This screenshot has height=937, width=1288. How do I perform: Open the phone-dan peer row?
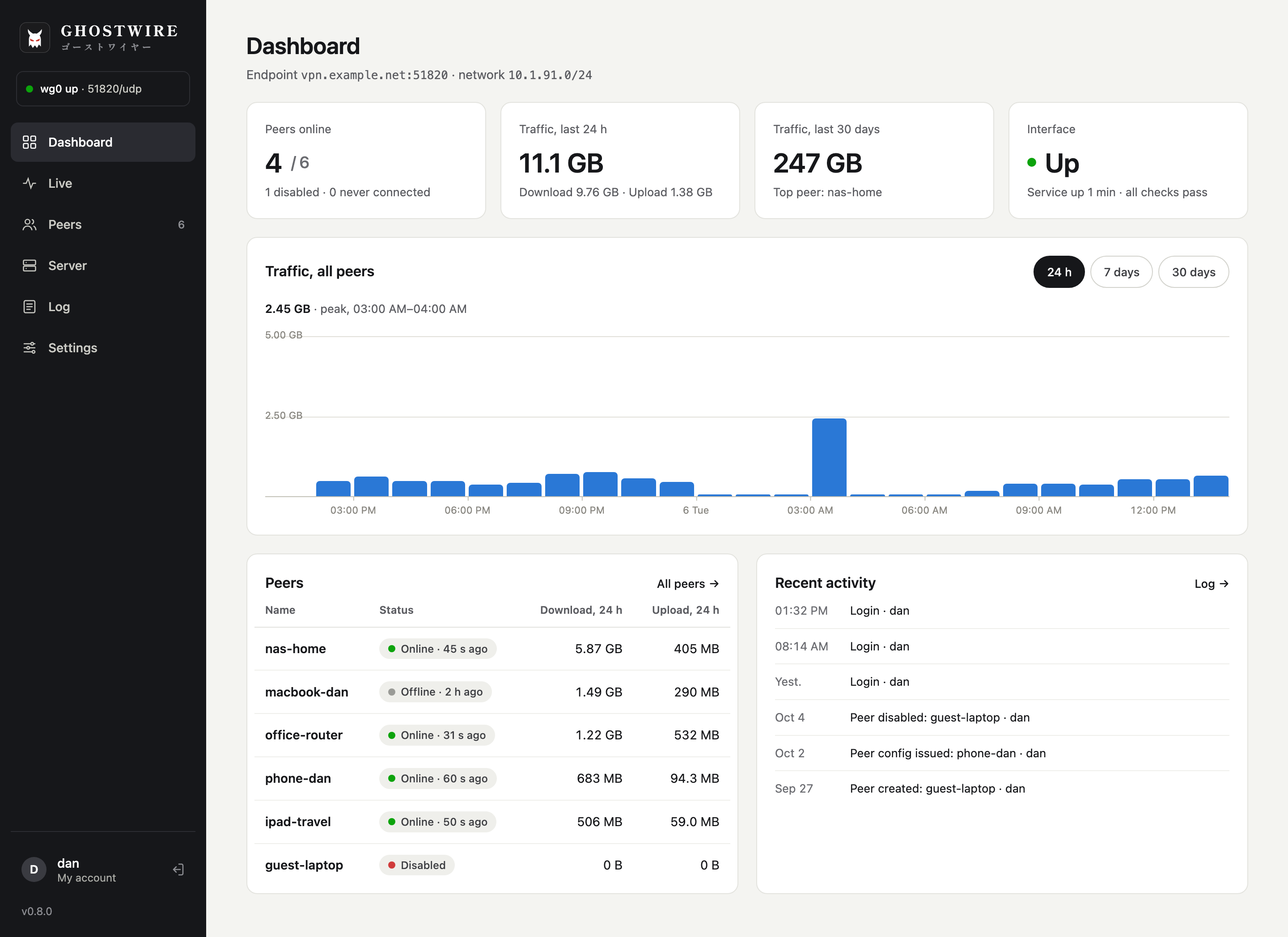click(x=492, y=779)
